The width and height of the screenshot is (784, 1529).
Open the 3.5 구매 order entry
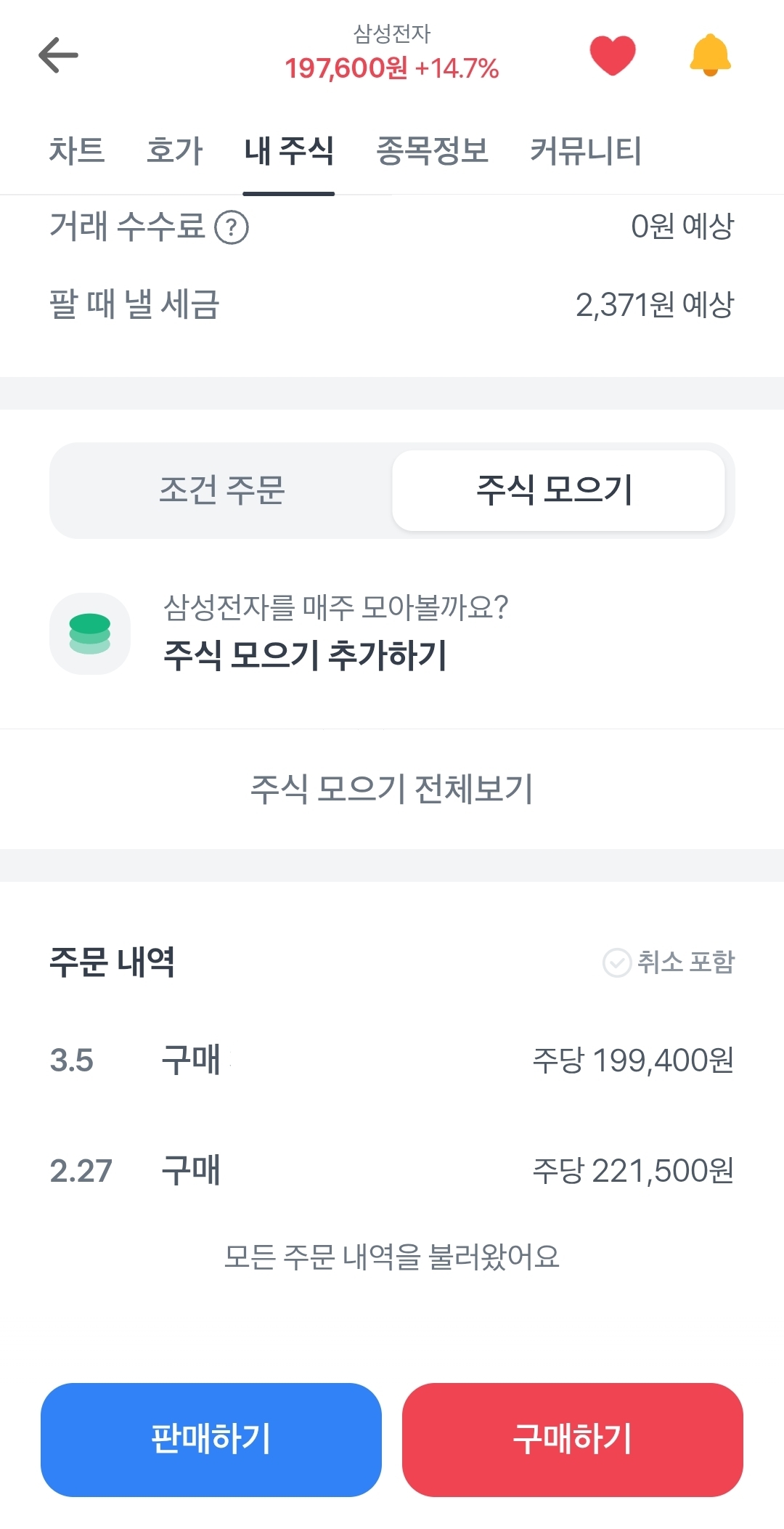[x=392, y=1060]
